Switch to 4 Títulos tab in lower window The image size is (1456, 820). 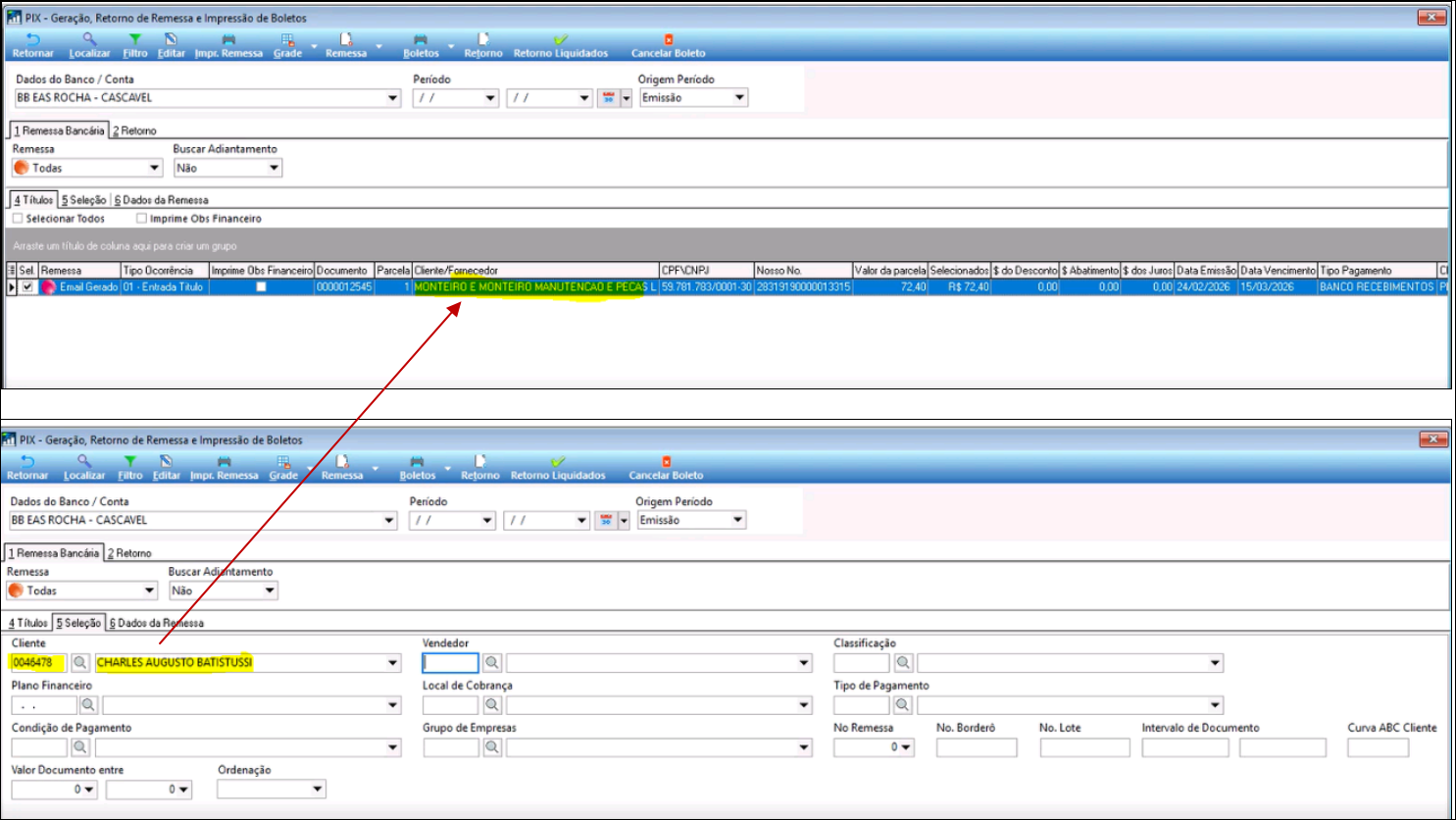click(28, 623)
